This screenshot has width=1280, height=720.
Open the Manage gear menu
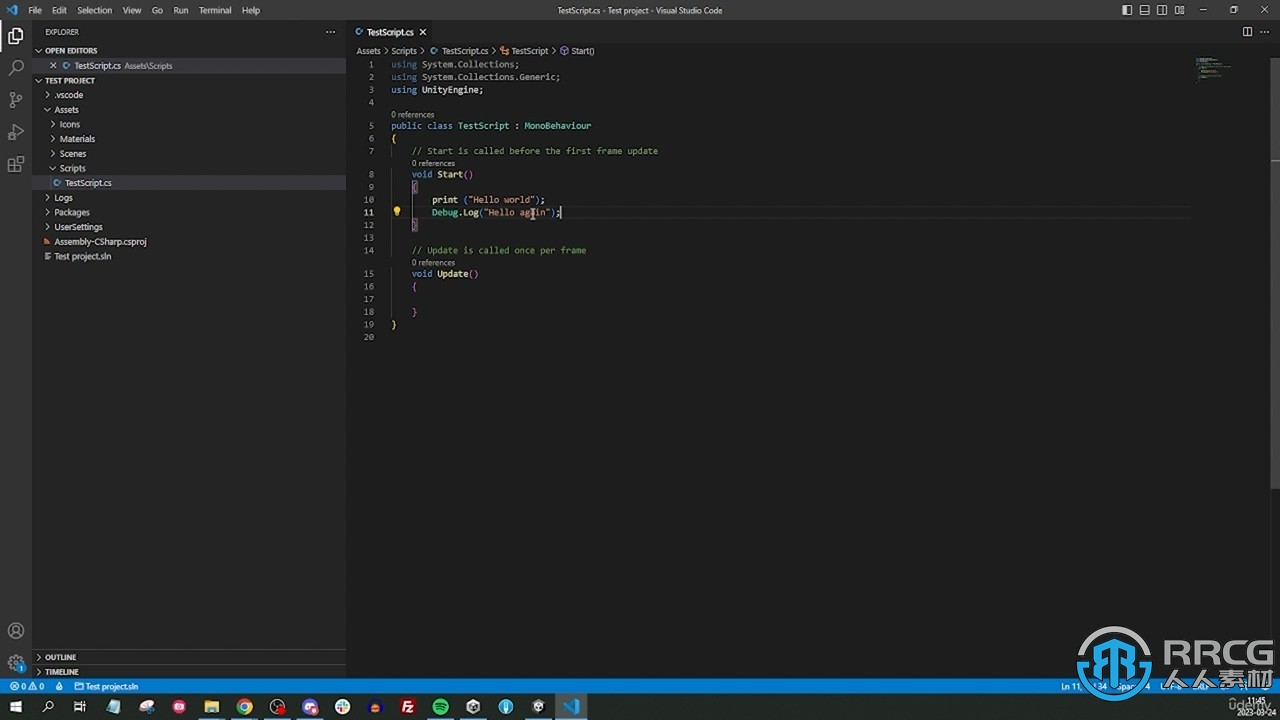point(16,663)
